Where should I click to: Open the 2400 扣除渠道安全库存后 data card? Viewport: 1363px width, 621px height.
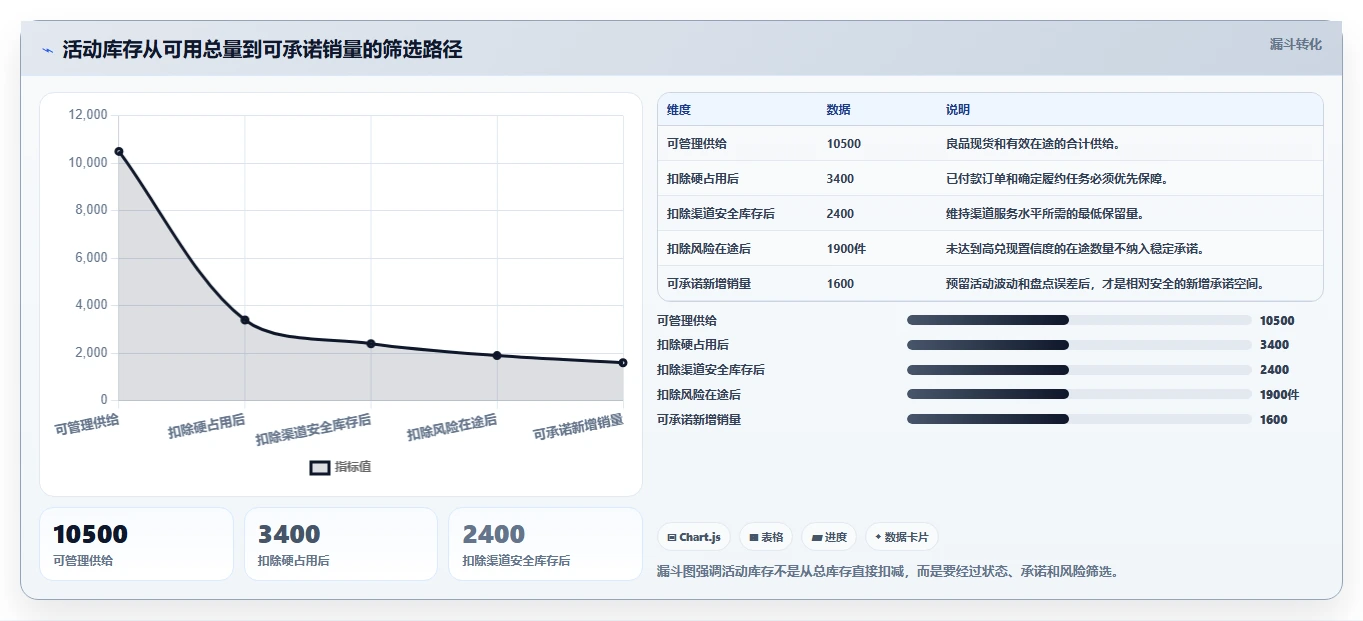545,544
